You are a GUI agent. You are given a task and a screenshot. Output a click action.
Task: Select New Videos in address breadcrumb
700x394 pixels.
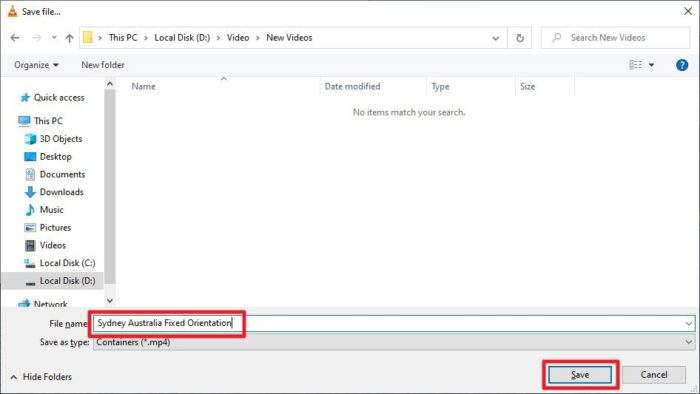coord(289,37)
